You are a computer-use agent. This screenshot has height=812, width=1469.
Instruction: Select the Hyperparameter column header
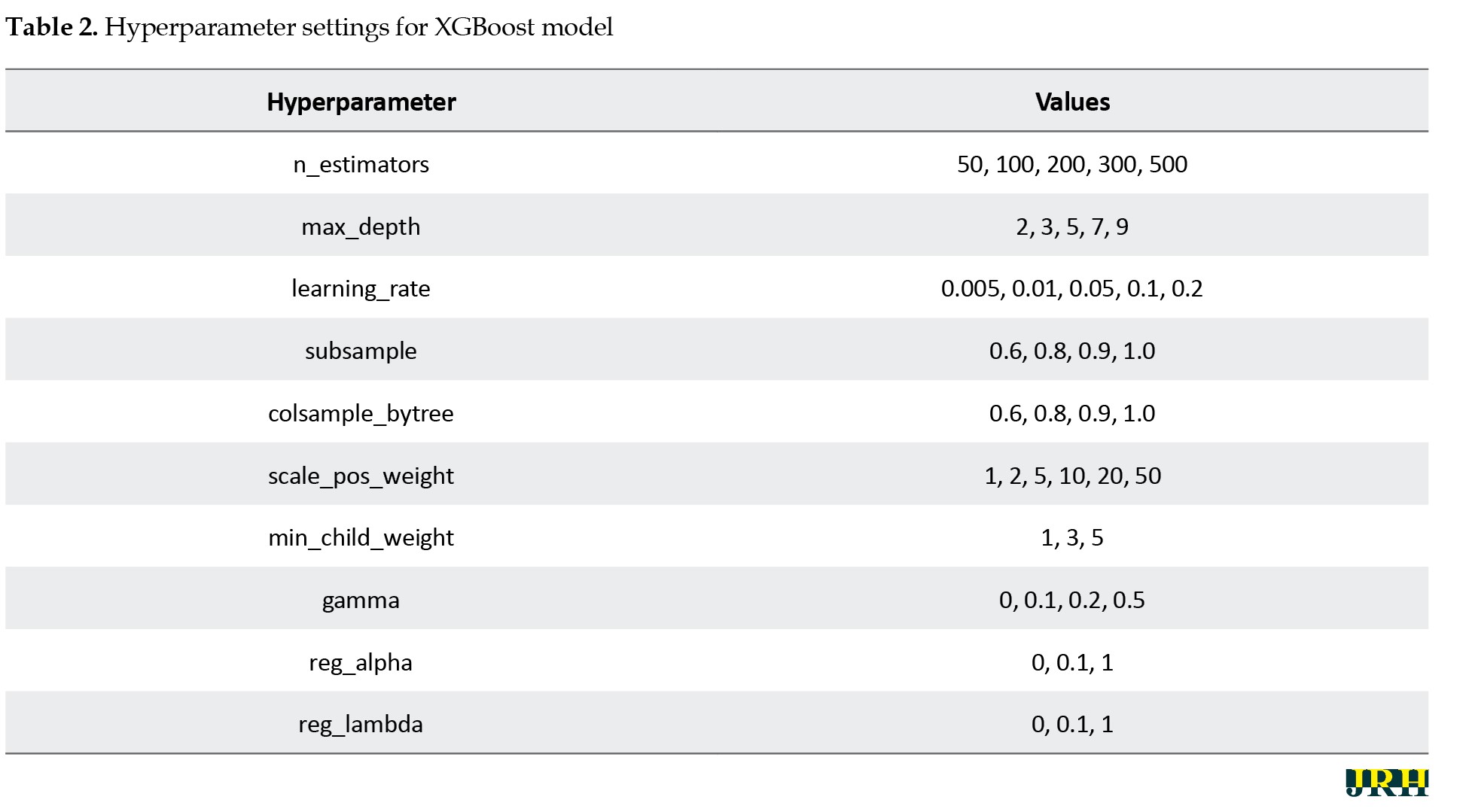click(361, 102)
